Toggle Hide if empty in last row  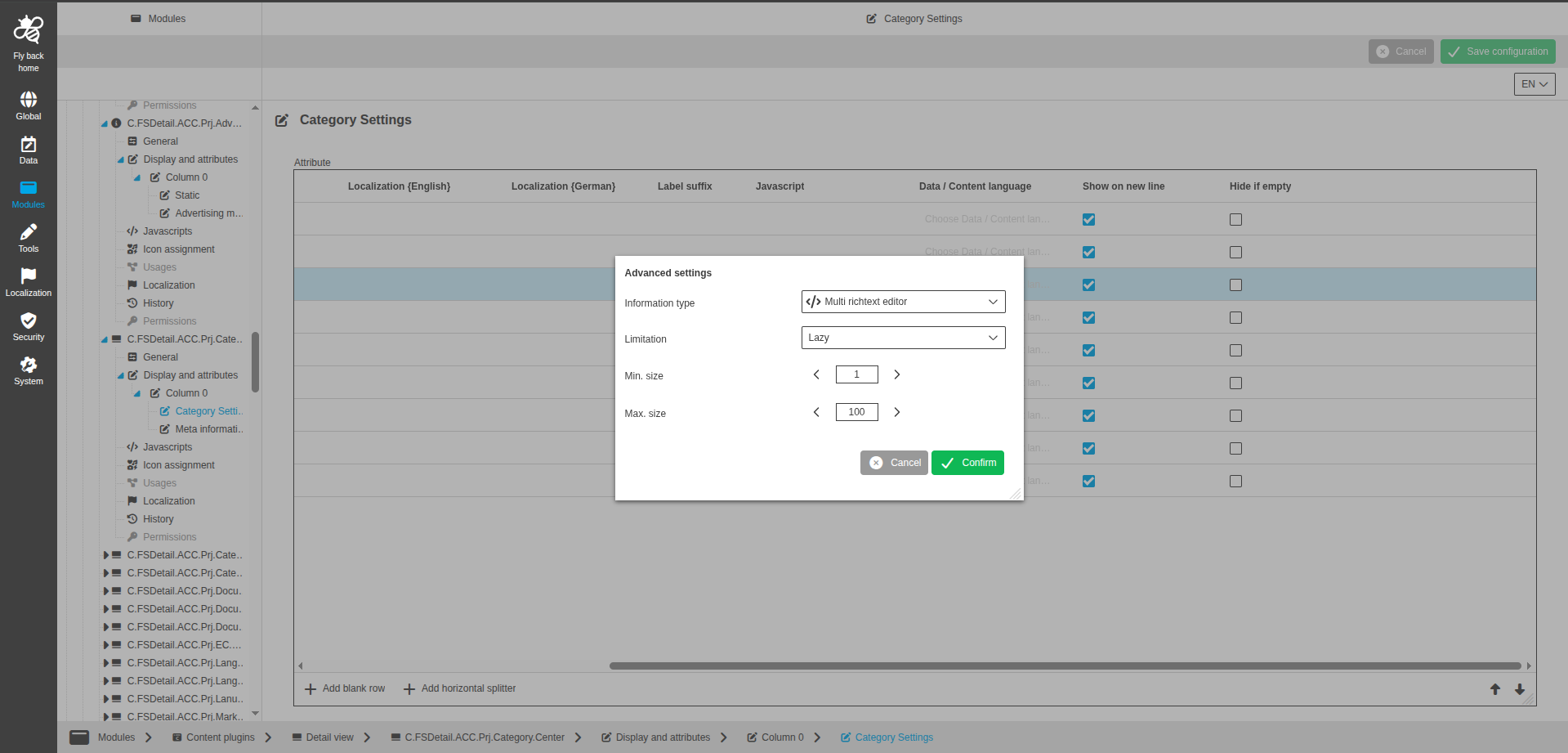pos(1235,481)
